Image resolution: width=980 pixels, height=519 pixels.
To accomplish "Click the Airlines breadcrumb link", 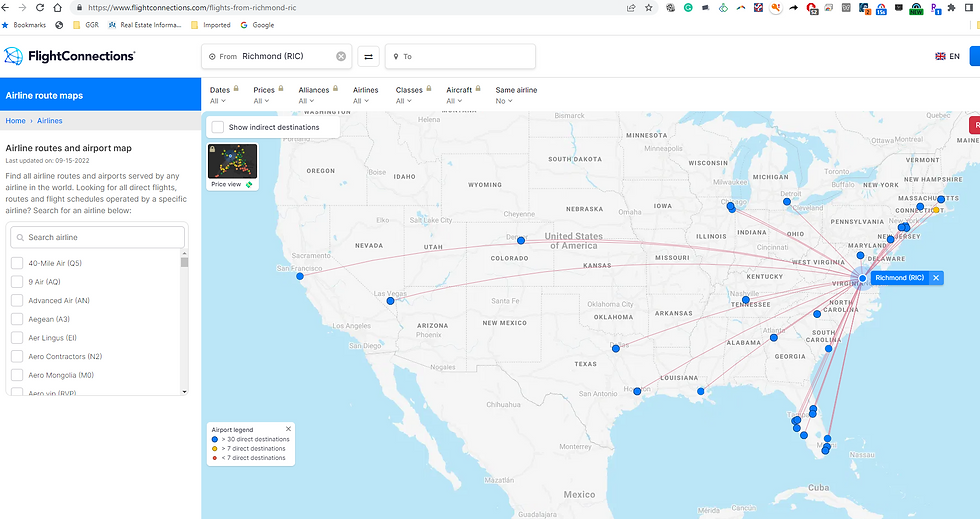I will pos(49,121).
